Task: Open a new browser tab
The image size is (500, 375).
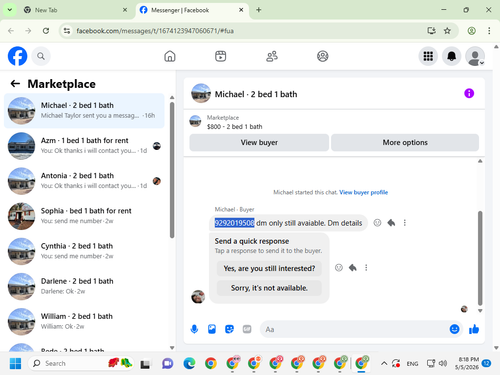Action: coord(259,10)
